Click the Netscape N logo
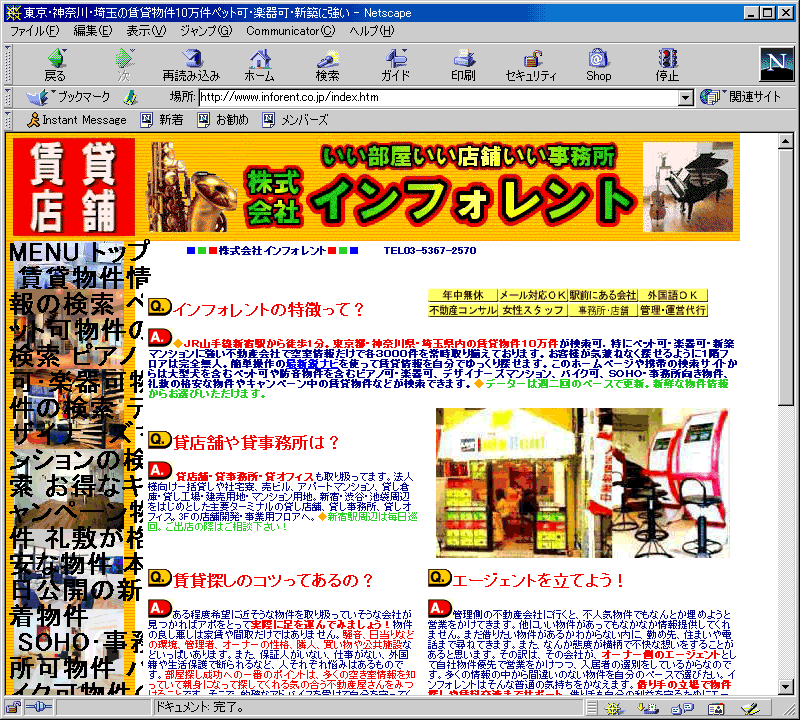Image resolution: width=800 pixels, height=720 pixels. 777,64
